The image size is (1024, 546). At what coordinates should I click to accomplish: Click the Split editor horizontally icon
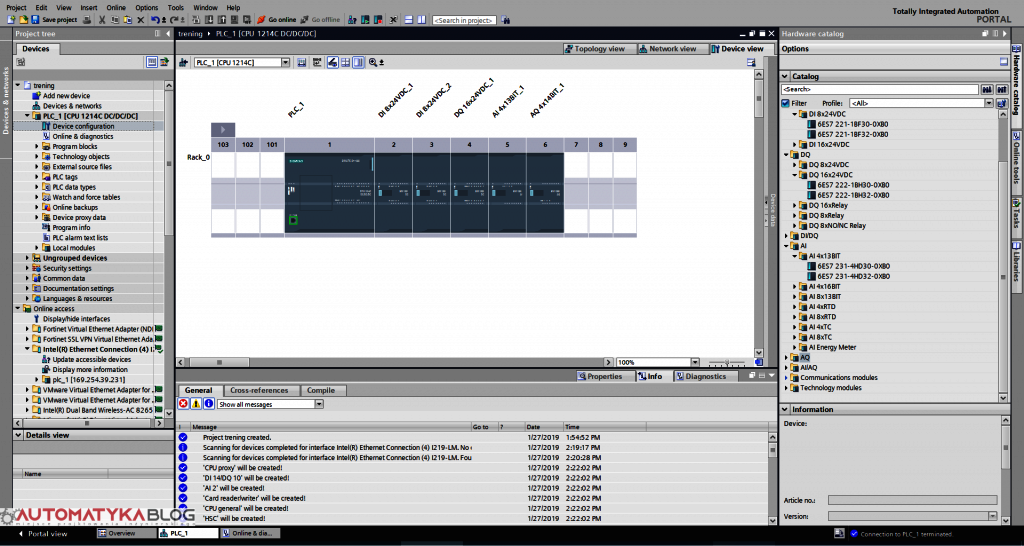(408, 20)
